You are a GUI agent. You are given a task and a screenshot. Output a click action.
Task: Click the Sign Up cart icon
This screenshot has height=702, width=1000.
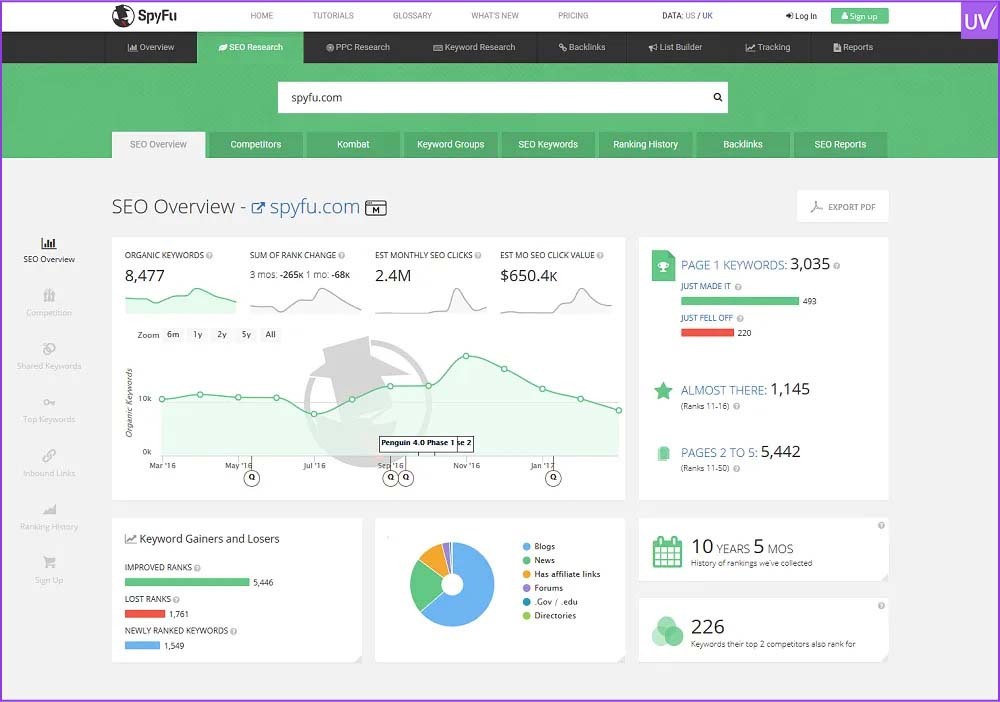[49, 562]
